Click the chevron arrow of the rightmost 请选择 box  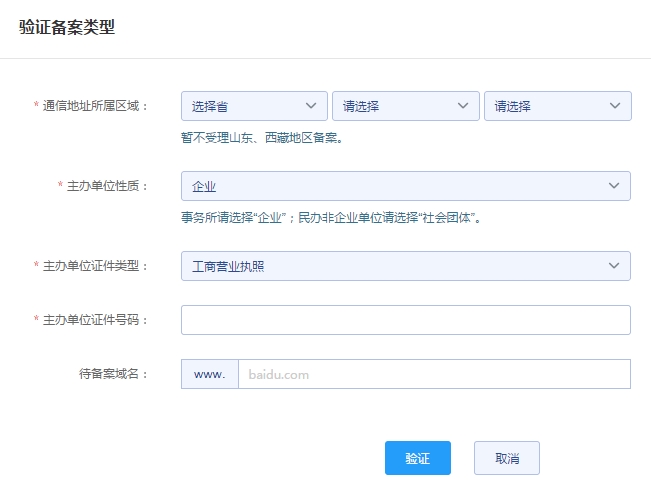614,106
